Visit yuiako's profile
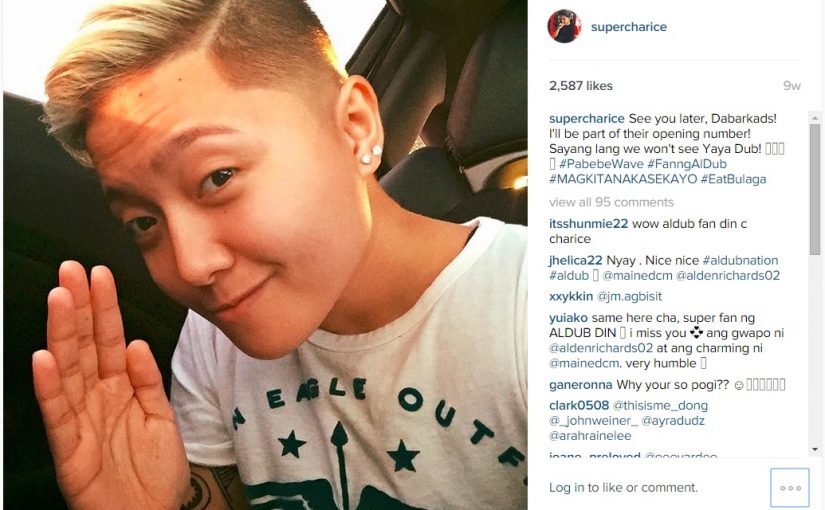The height and width of the screenshot is (510, 825). coord(568,318)
